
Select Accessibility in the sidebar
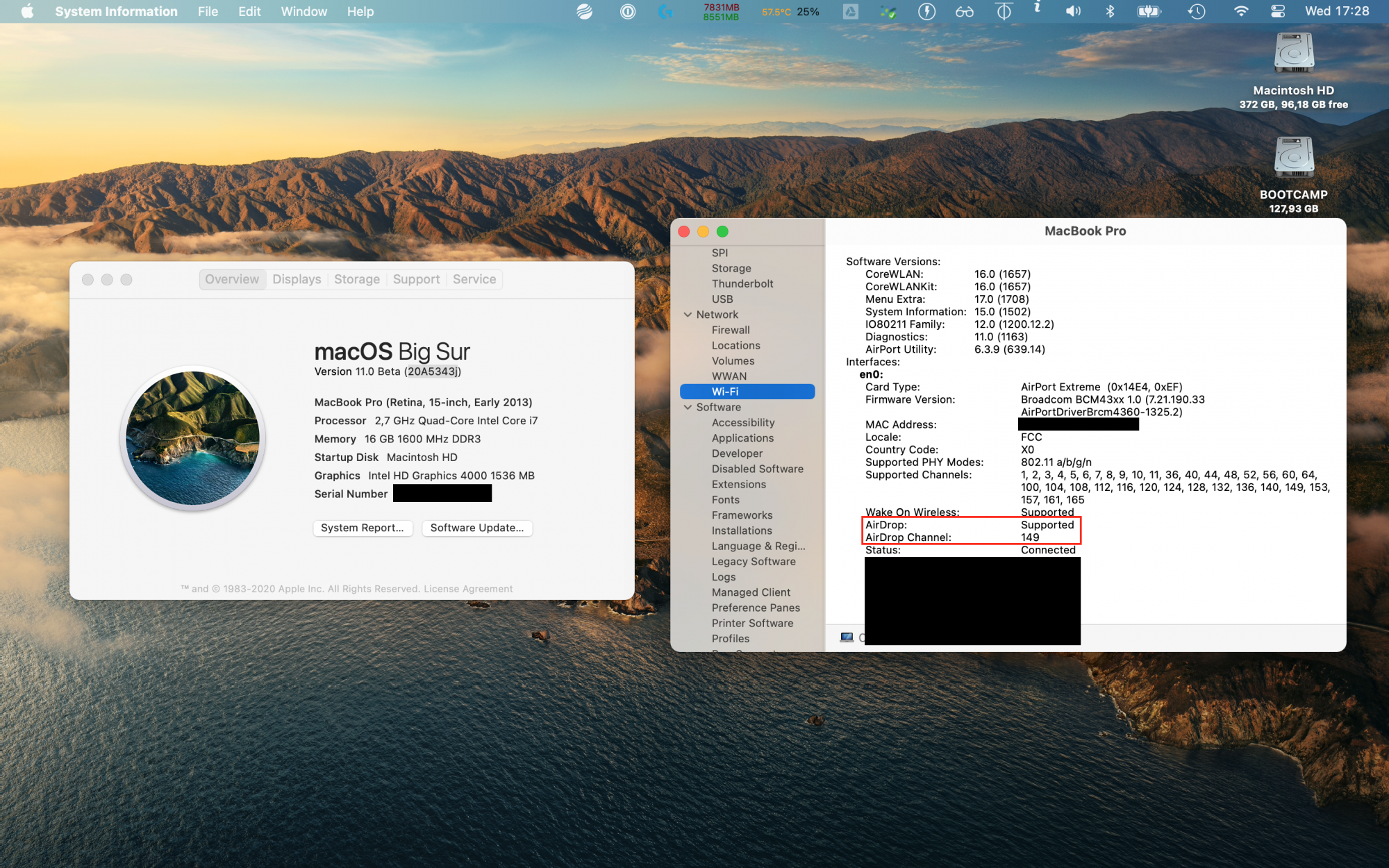pos(743,422)
